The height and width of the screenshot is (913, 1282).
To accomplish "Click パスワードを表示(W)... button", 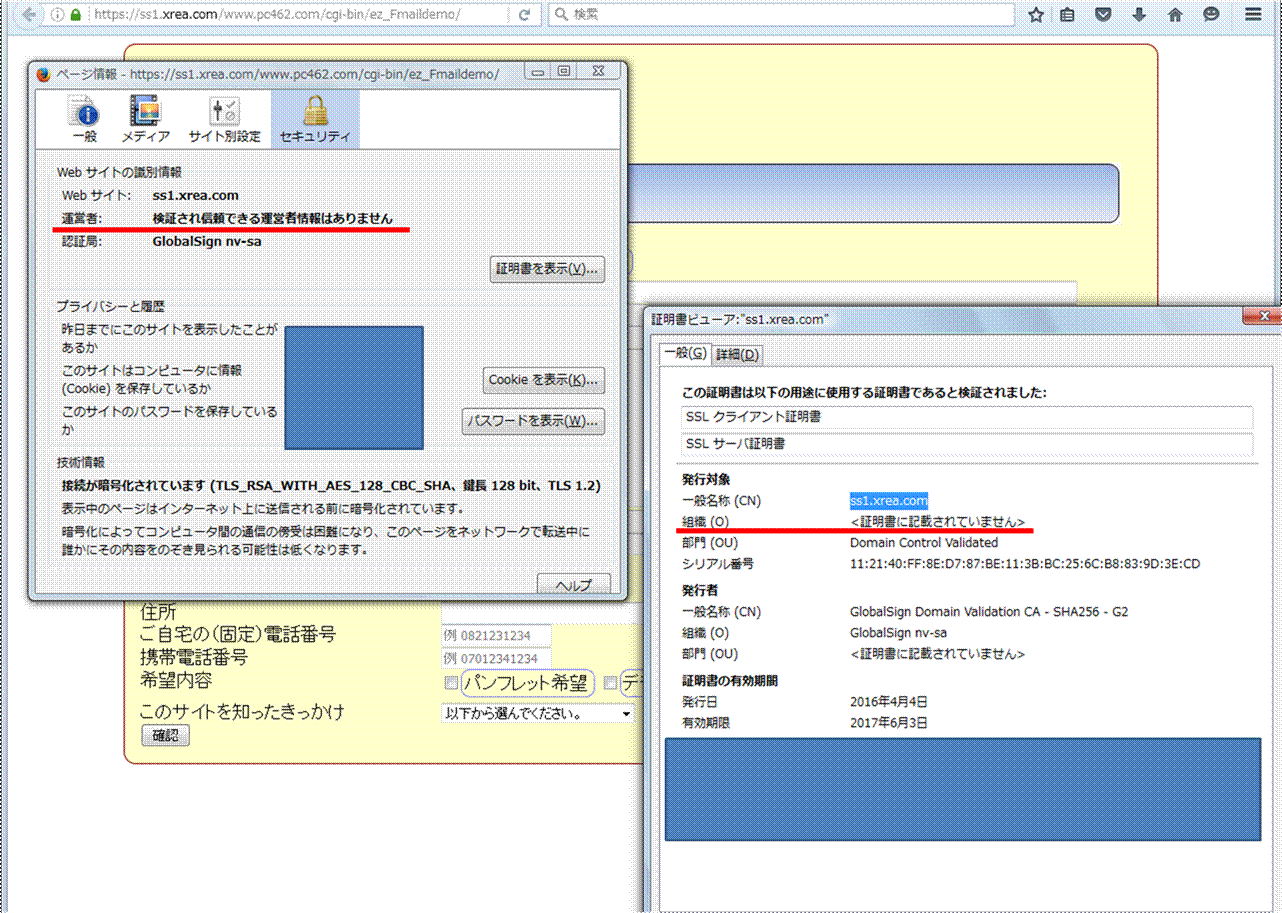I will pos(533,421).
